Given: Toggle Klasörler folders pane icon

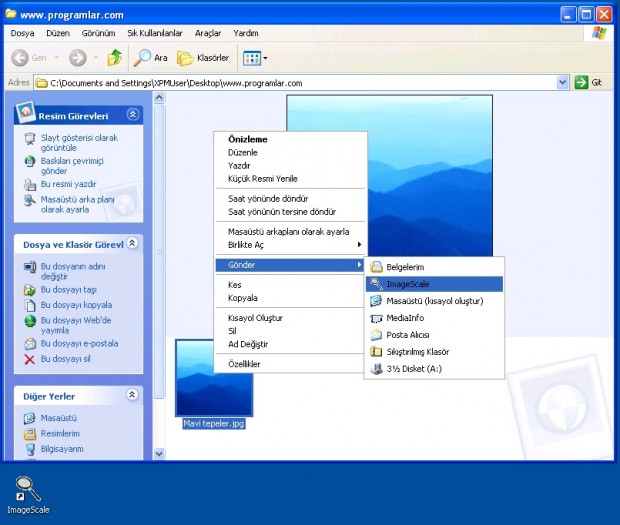Looking at the screenshot, I should 185,58.
